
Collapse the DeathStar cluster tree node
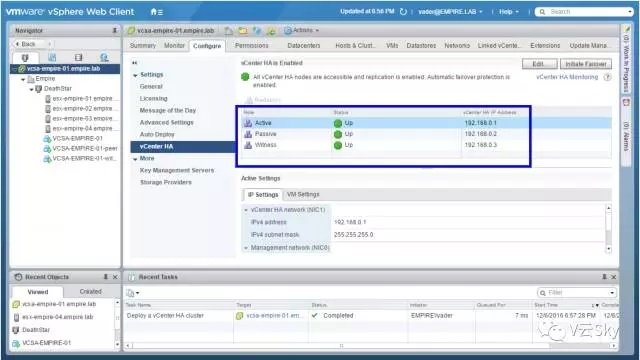click(x=31, y=89)
